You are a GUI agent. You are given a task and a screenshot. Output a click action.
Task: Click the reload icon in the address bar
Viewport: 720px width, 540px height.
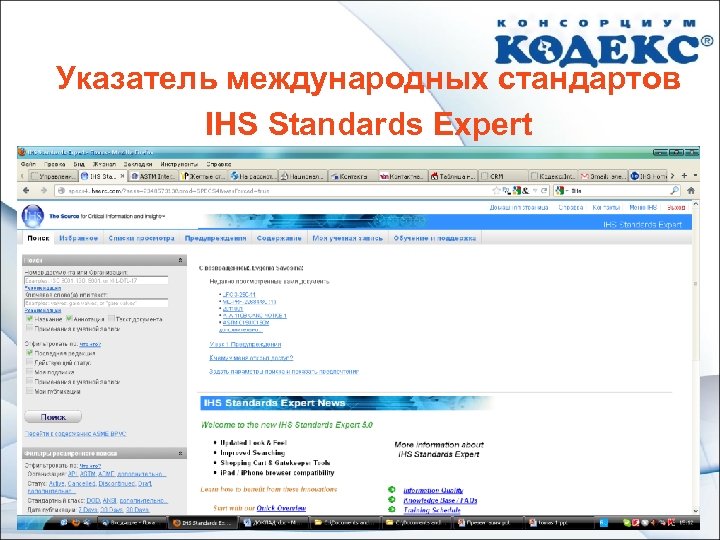click(544, 190)
